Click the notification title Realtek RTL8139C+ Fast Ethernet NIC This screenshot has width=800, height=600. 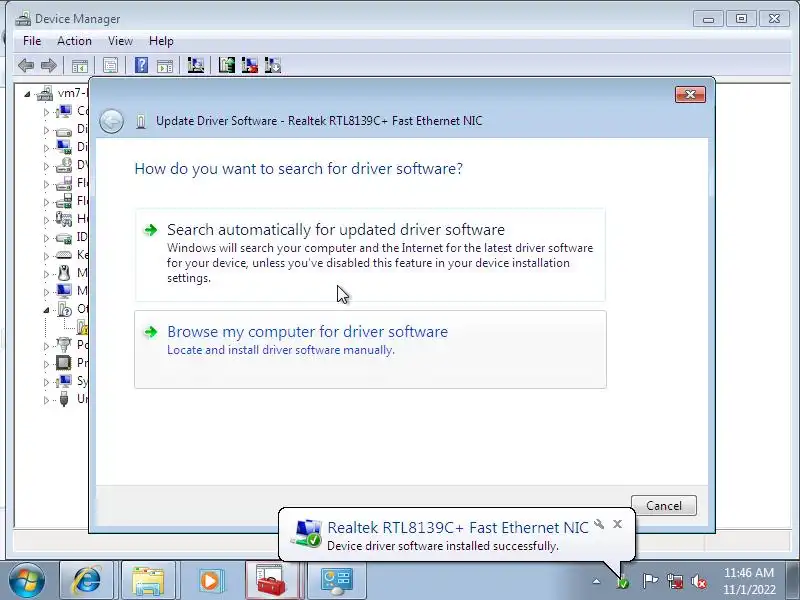tap(458, 528)
